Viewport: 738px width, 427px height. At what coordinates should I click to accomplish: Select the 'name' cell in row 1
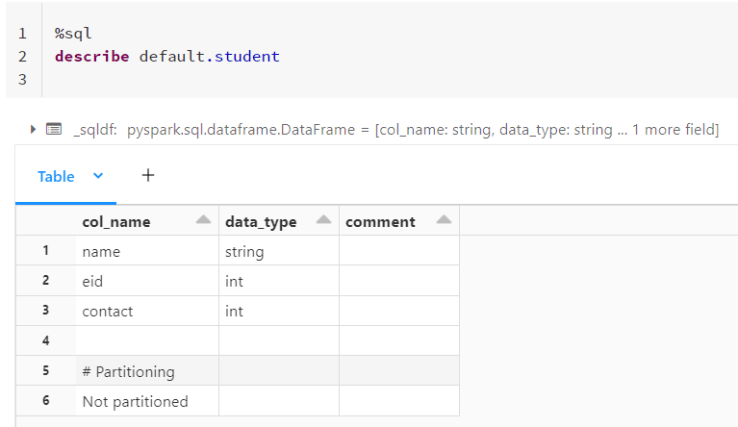coord(101,252)
